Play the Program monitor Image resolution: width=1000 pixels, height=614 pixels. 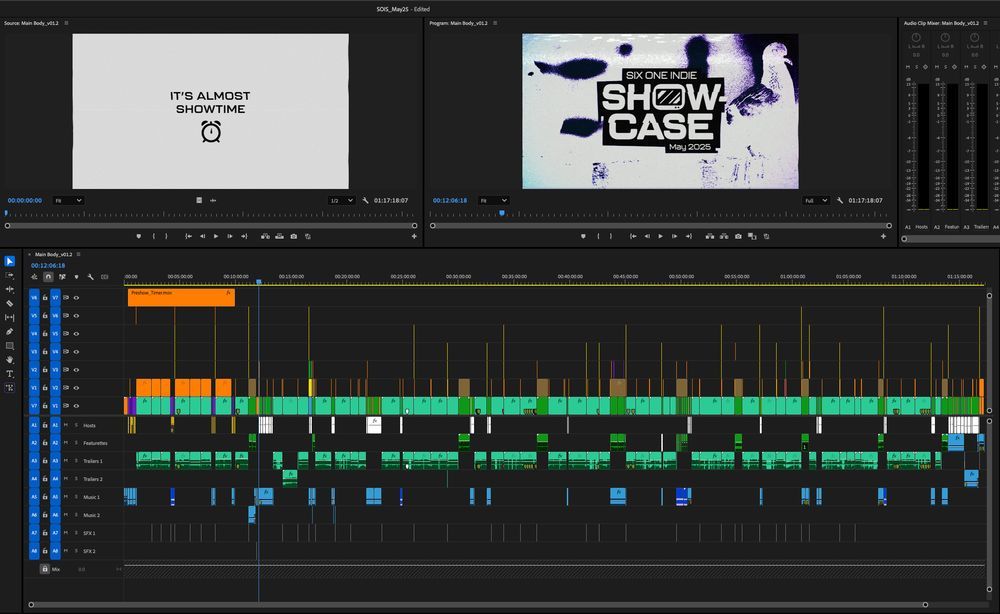(660, 236)
